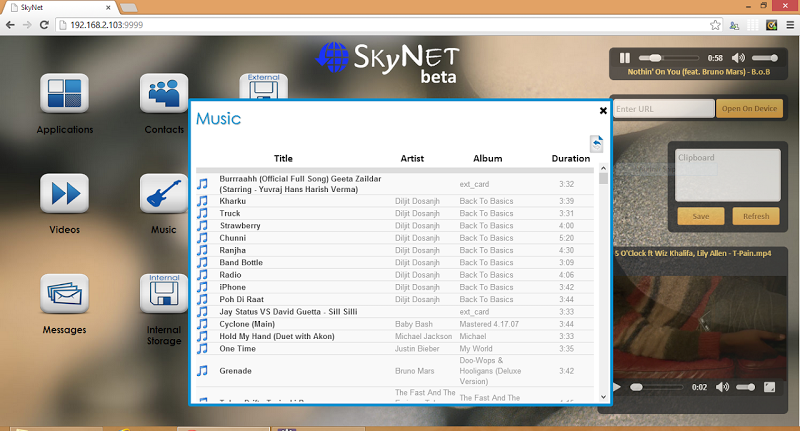
Task: Click the note icon beside One Time
Action: (x=203, y=348)
